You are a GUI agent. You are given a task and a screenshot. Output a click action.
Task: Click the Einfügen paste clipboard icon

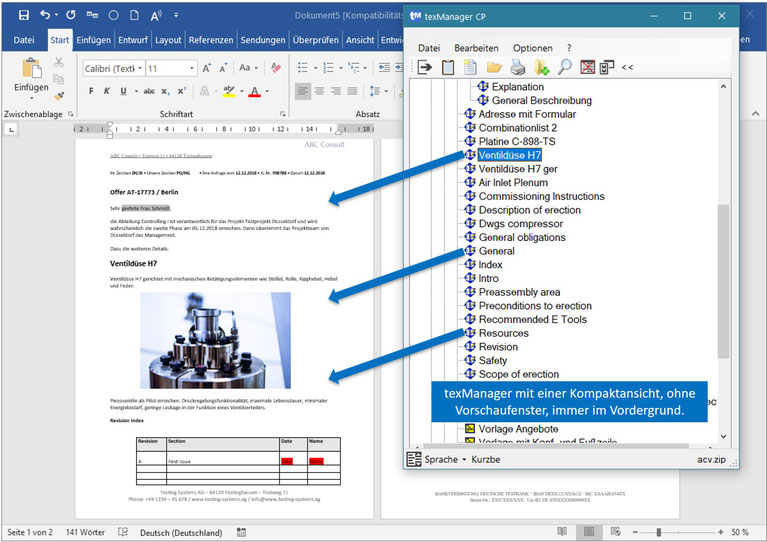[32, 68]
